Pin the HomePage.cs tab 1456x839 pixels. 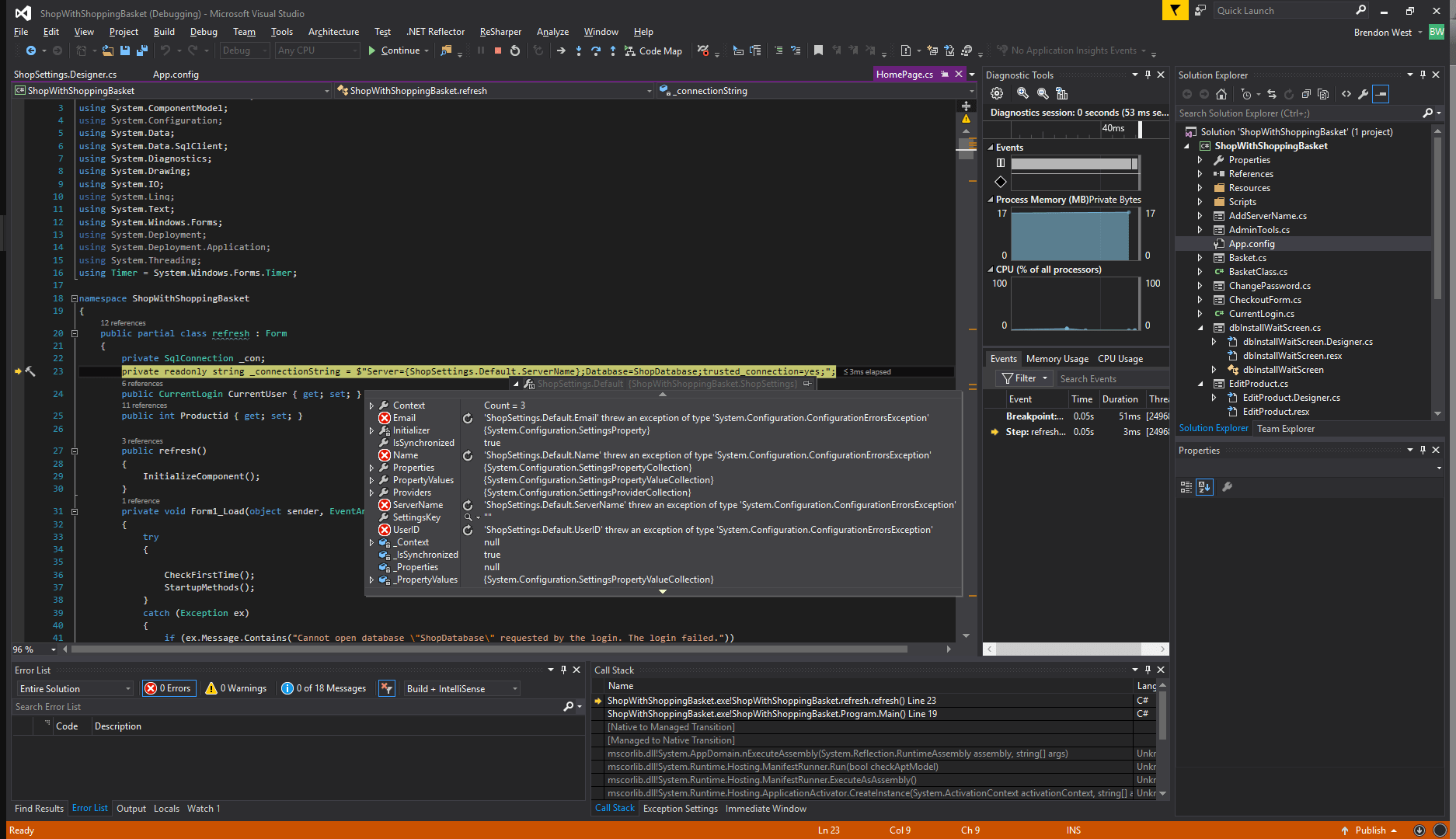(x=945, y=74)
